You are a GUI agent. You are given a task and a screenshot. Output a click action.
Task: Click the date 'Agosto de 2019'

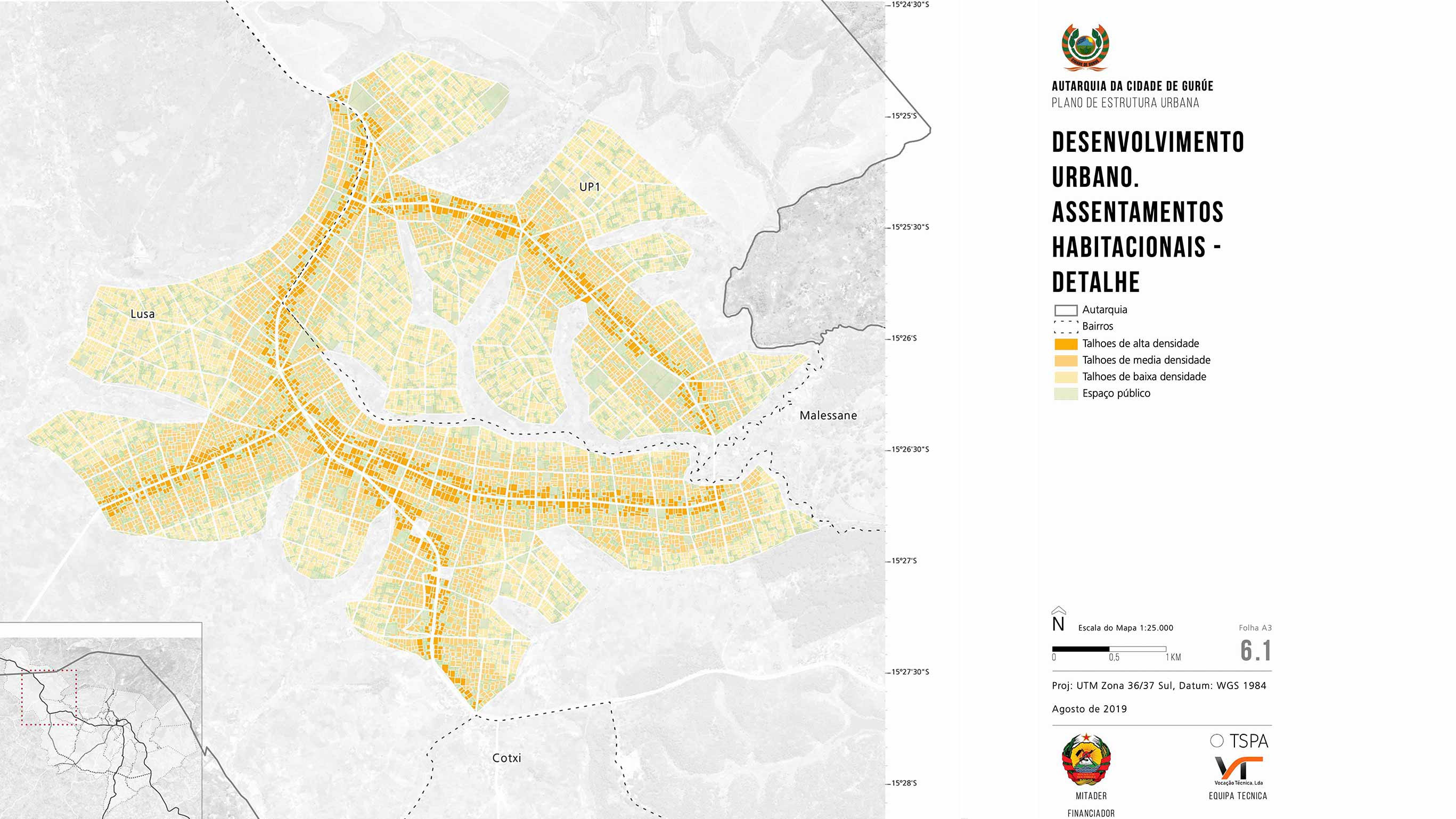(1089, 709)
